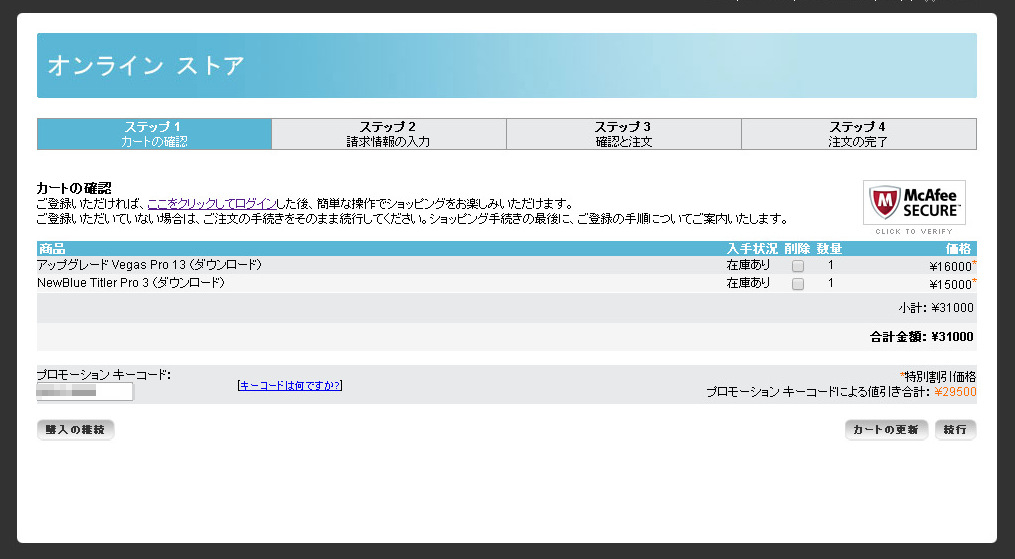Screen dimensions: 1015x559
Task: Click the ¥29500 promotion discount total
Action: 955,391
